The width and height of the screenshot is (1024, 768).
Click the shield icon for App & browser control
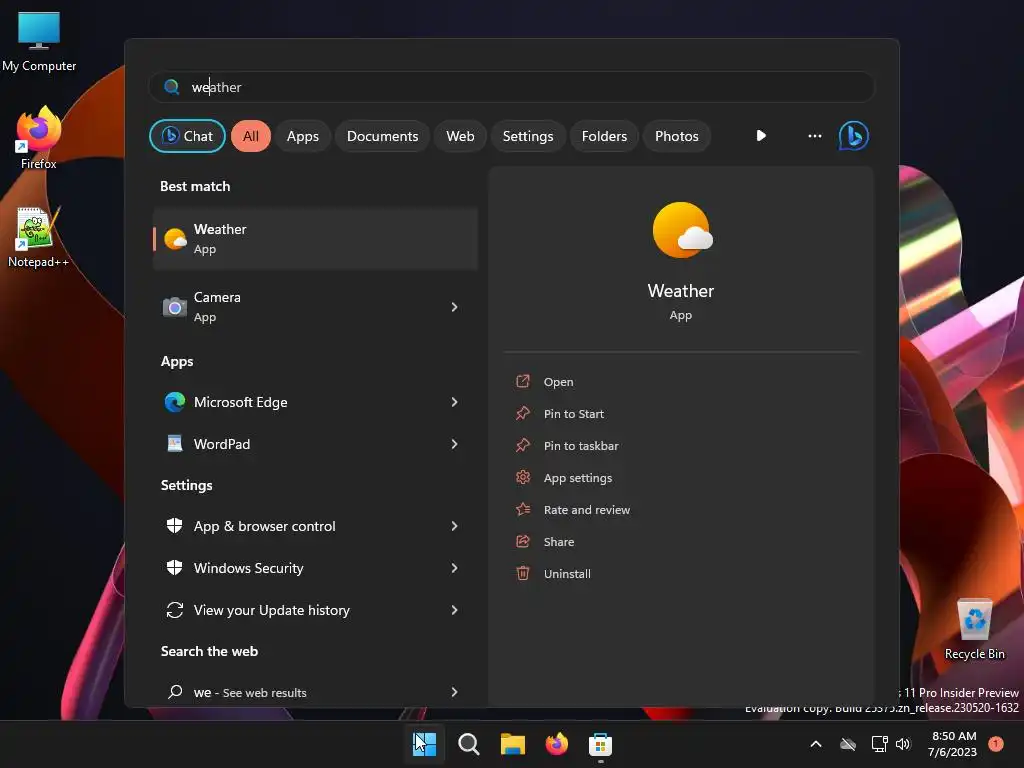pyautogui.click(x=174, y=526)
